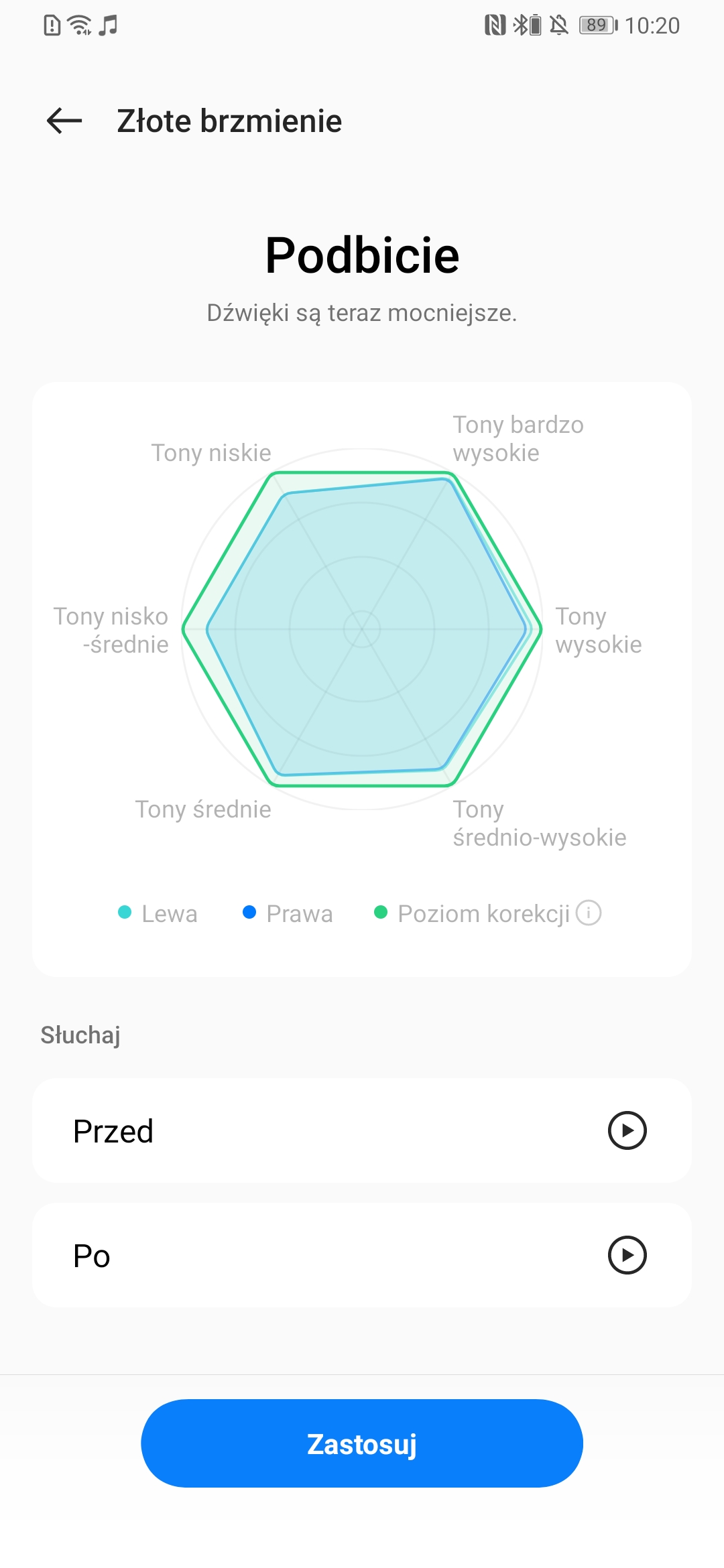724x1568 pixels.
Task: Play the Po audio sample
Action: (627, 1255)
